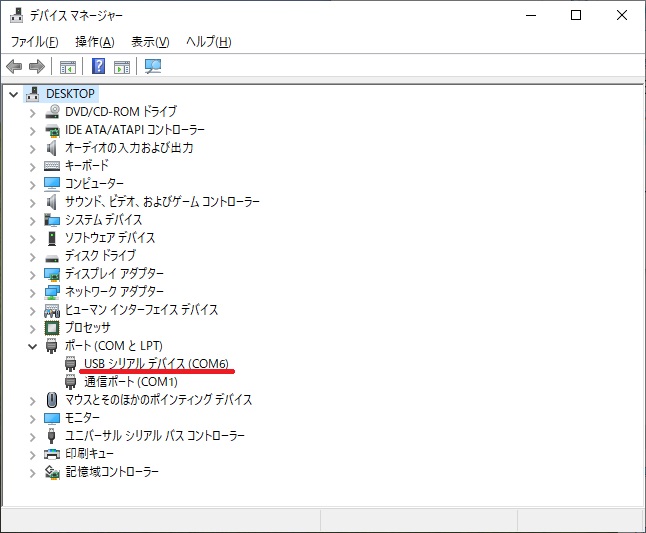Click the speaker icon beside オーディオの入力および出力

coord(51,148)
